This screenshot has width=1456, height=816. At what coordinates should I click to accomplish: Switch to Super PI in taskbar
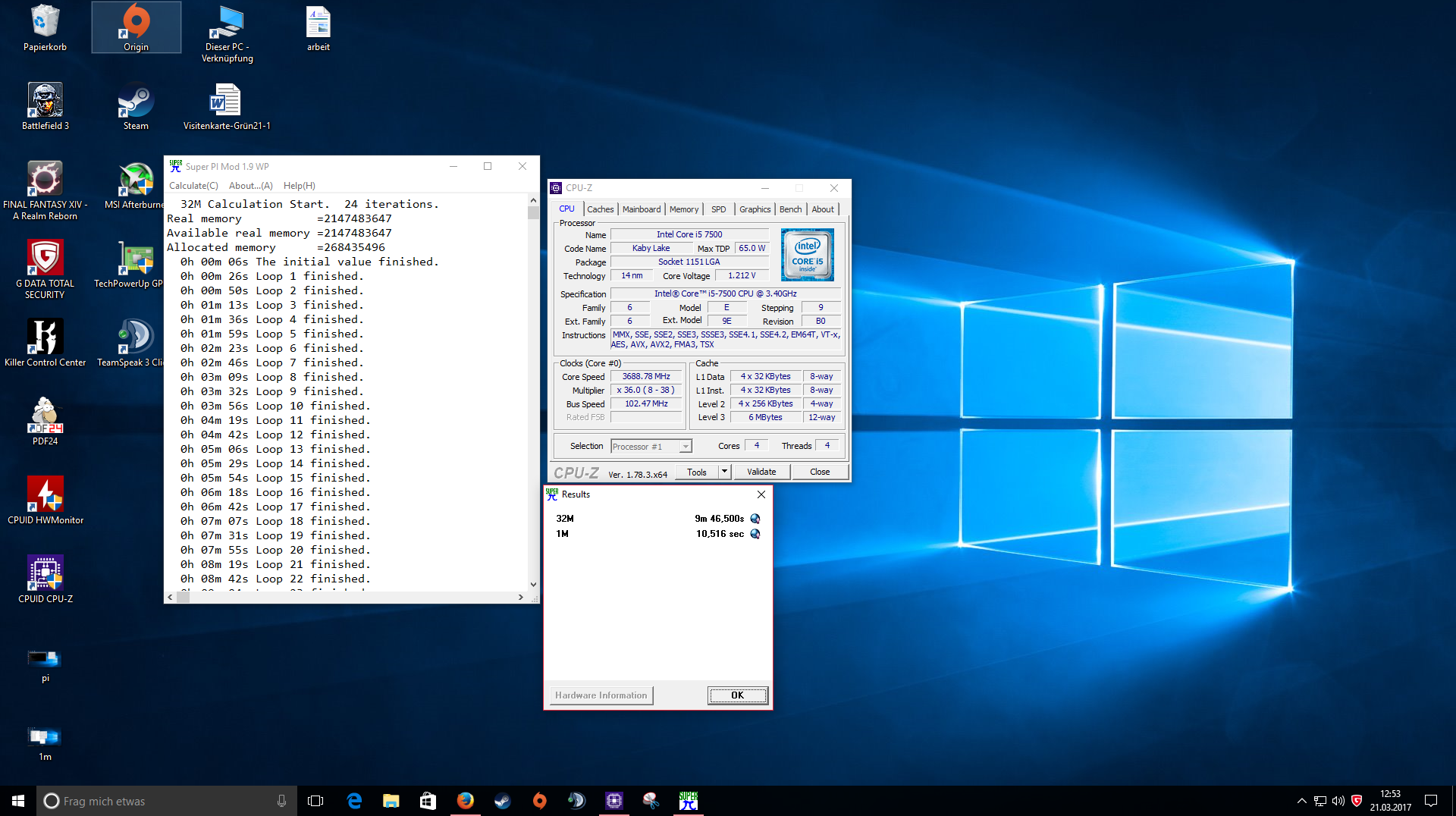pyautogui.click(x=689, y=801)
